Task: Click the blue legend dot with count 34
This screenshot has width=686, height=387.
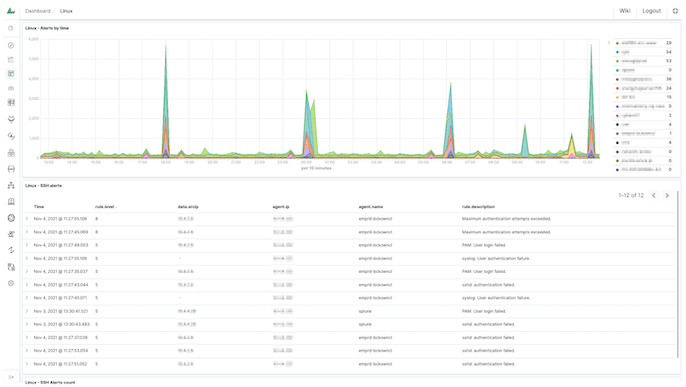Action: [617, 52]
